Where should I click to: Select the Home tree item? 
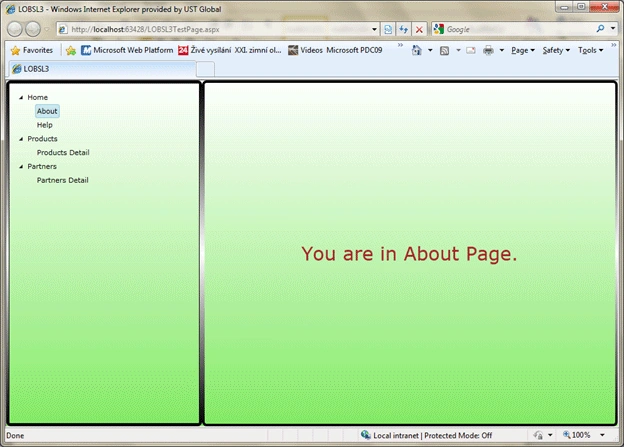37,97
